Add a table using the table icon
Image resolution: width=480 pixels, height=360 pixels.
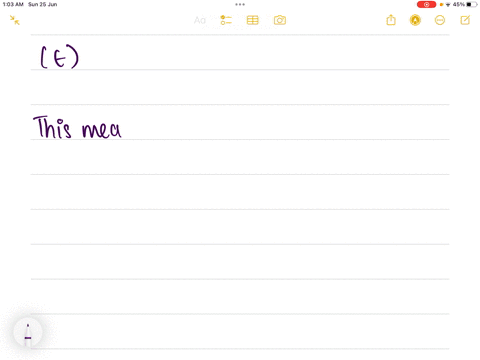click(253, 20)
